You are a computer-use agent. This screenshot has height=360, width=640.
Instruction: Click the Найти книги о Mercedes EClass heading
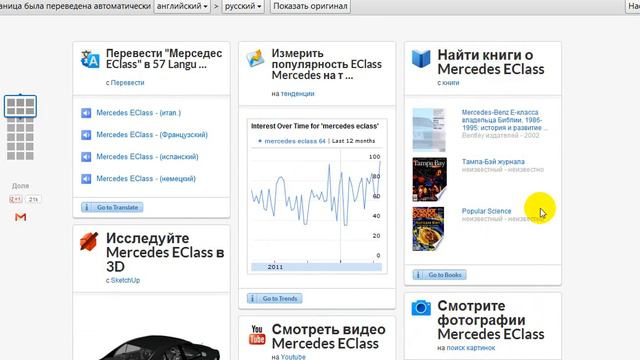tap(491, 62)
